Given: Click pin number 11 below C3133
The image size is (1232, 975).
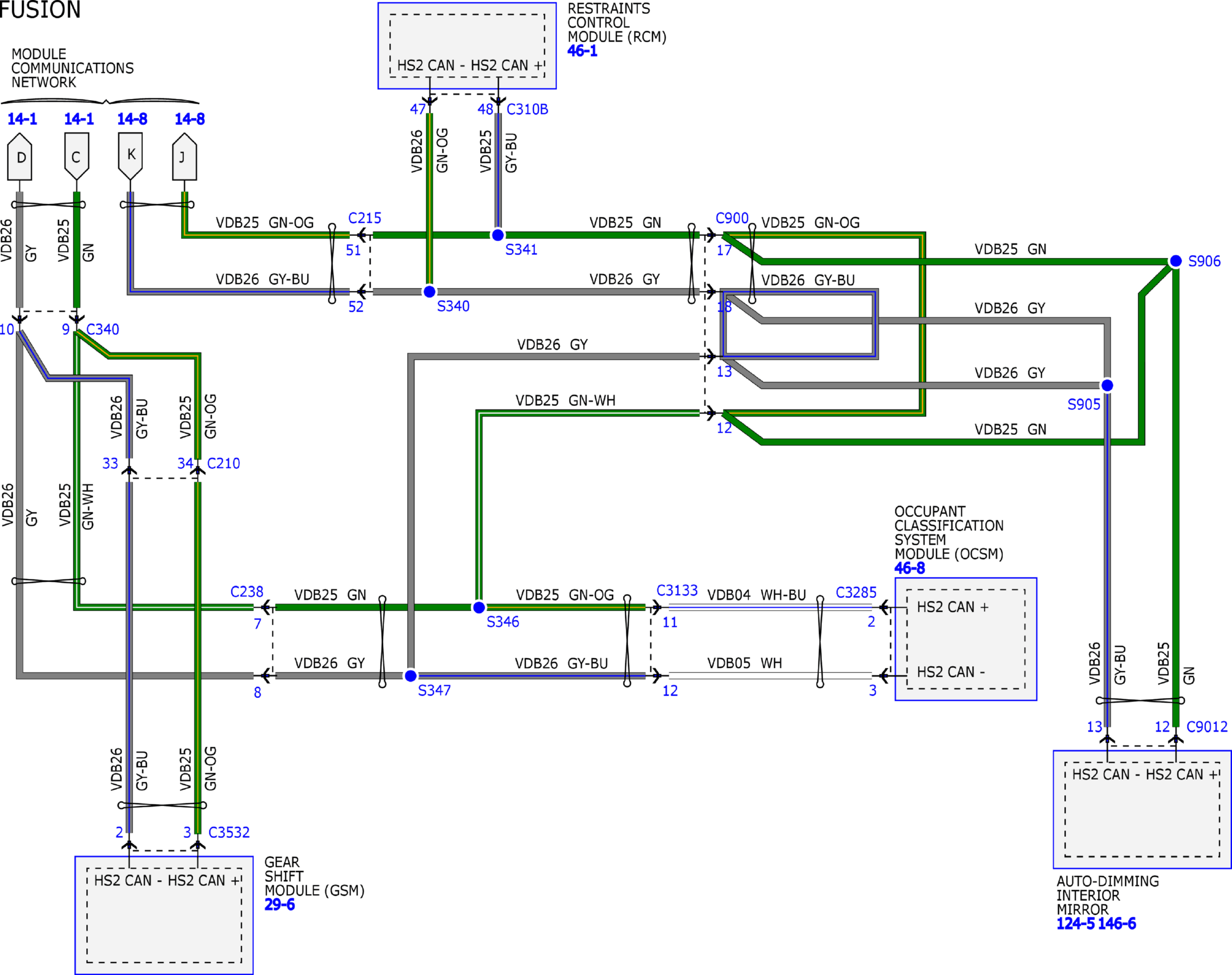Looking at the screenshot, I should [x=670, y=623].
